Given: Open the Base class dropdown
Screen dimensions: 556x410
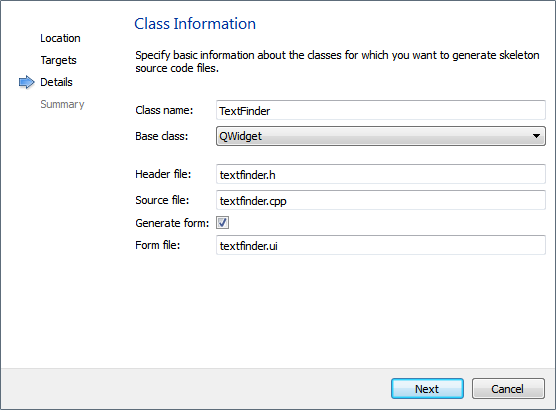Looking at the screenshot, I should pyautogui.click(x=381, y=136).
